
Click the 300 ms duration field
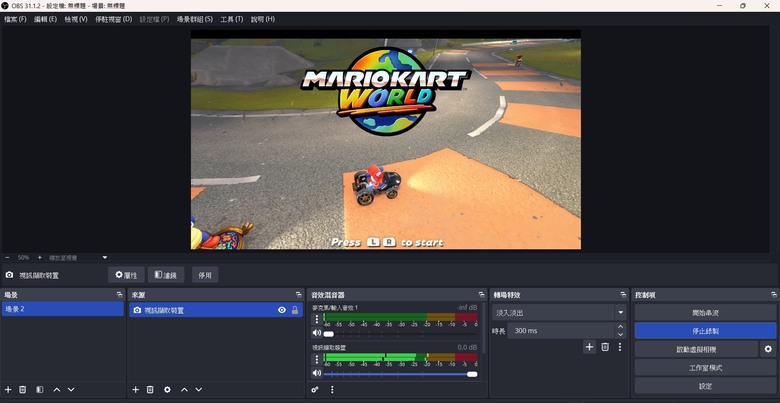[x=561, y=331]
